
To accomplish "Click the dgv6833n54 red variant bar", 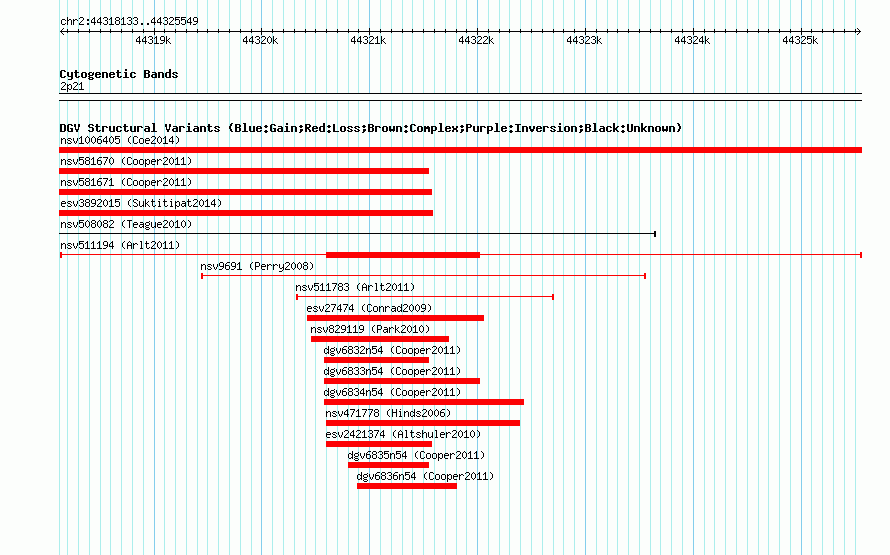I will [402, 381].
